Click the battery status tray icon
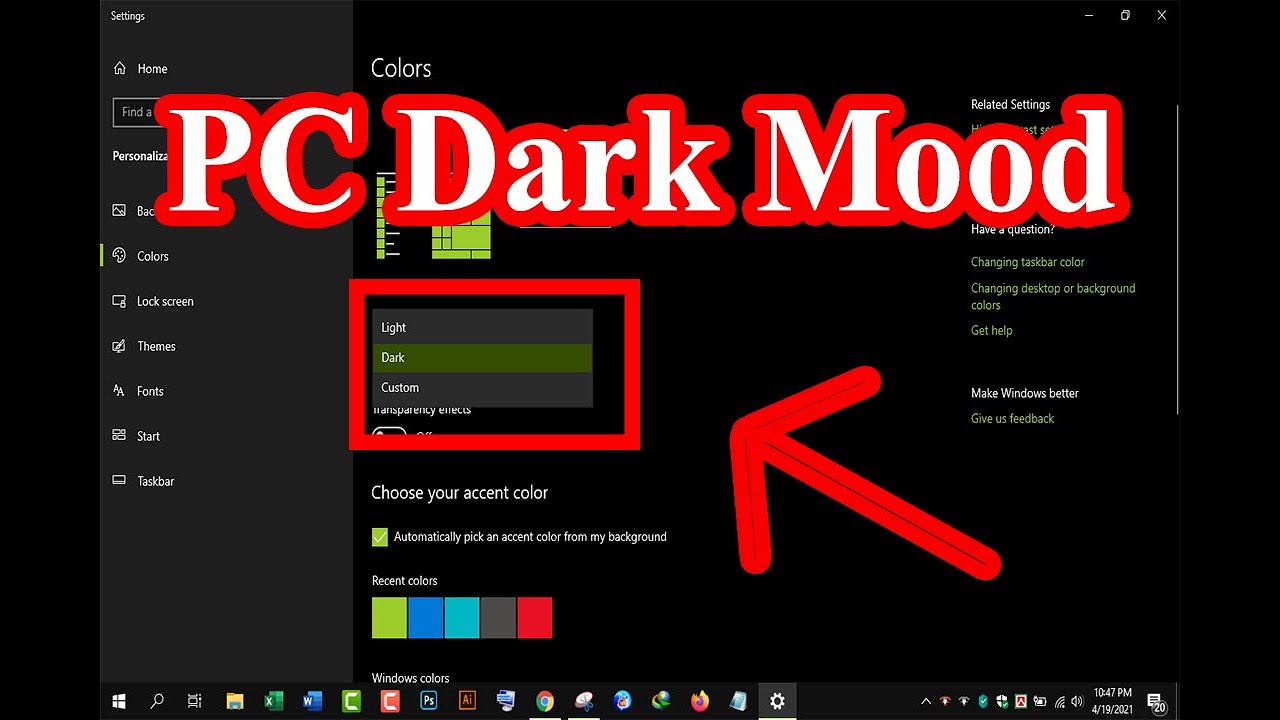 coord(1040,701)
